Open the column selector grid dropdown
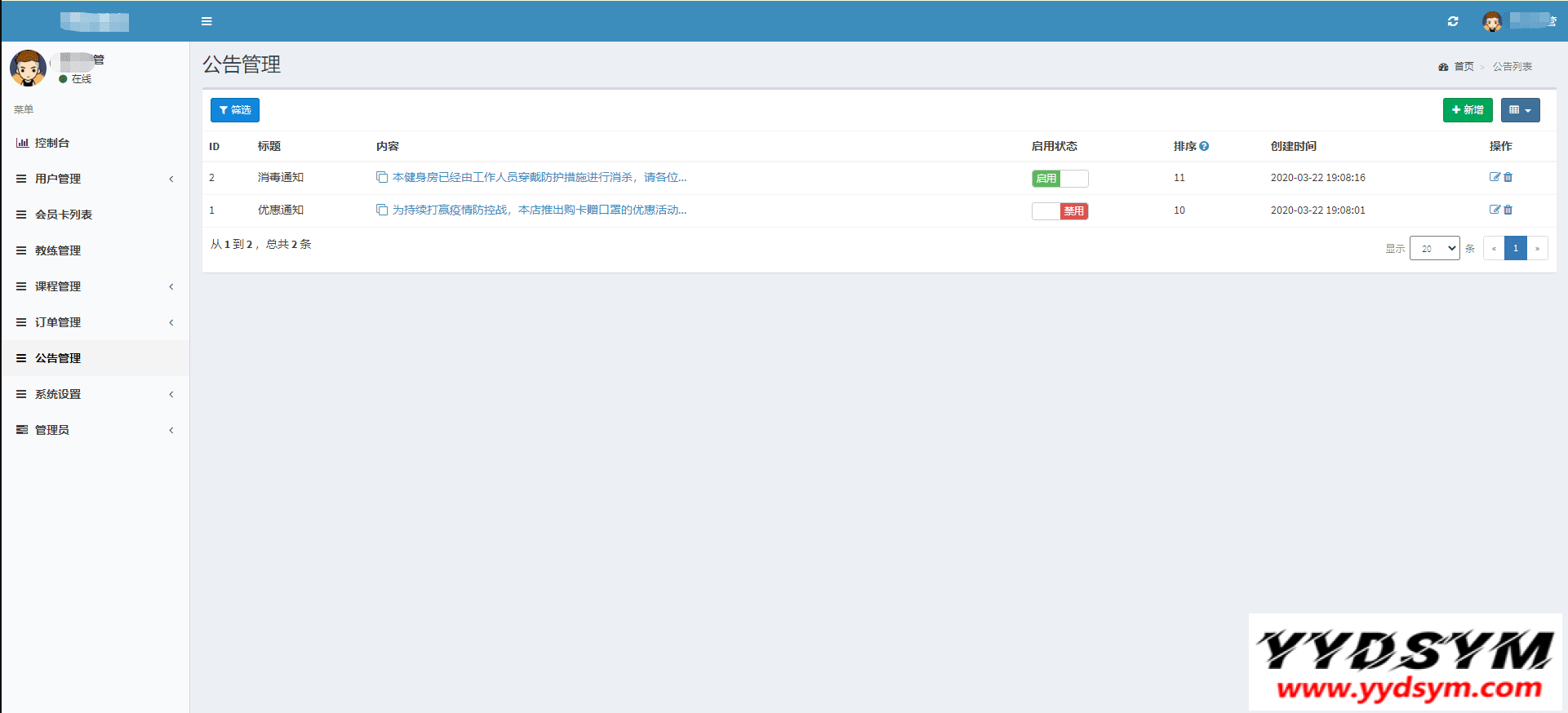 [1520, 110]
